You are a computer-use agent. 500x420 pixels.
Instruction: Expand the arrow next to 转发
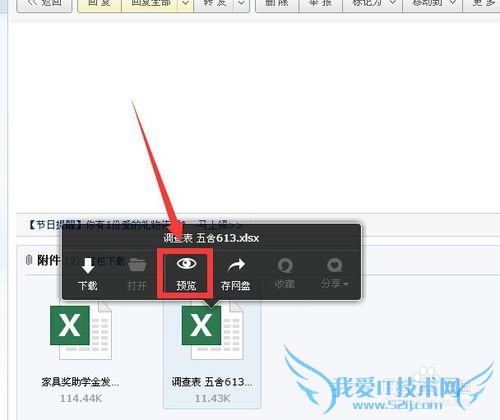coord(242,5)
